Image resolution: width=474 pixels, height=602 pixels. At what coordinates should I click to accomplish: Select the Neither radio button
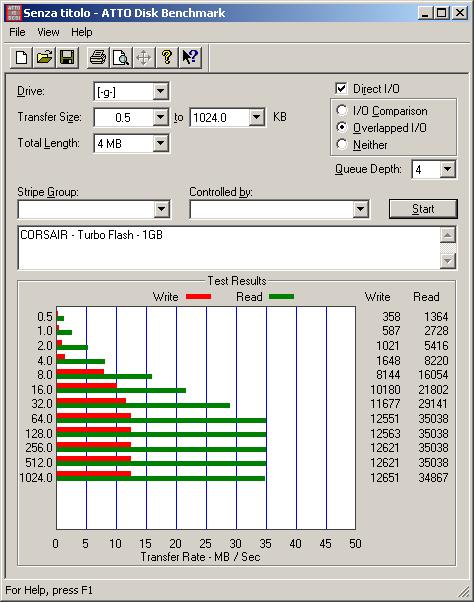pyautogui.click(x=342, y=144)
